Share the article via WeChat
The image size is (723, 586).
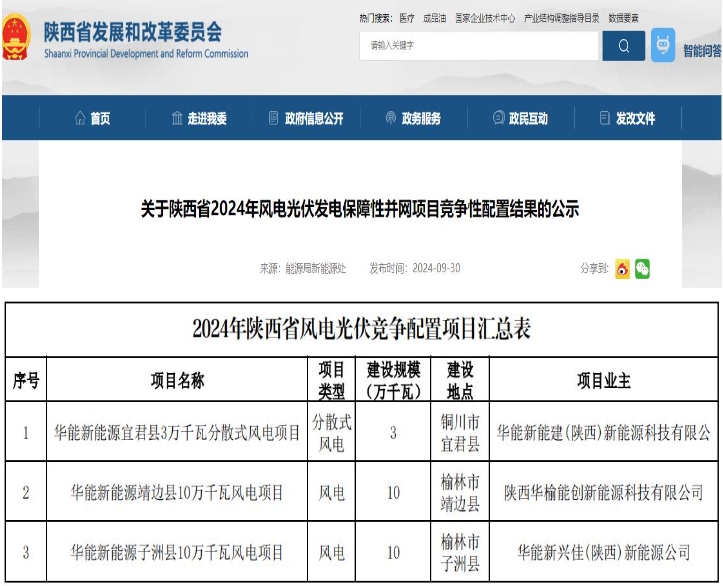pos(642,268)
